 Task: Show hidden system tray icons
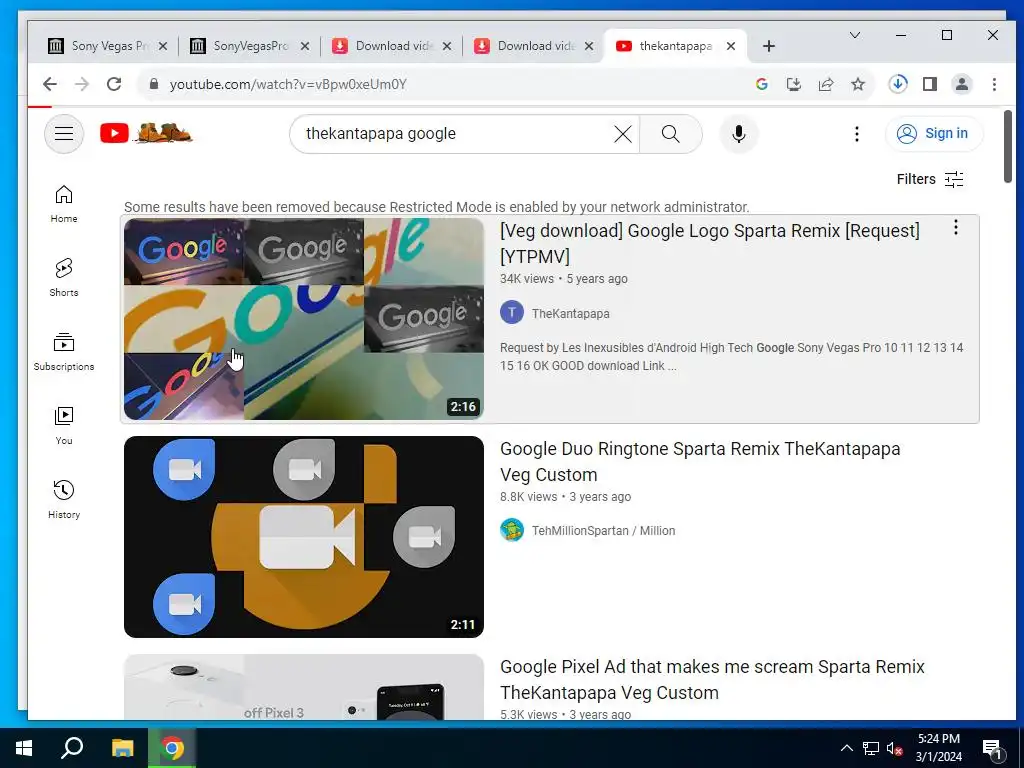[846, 748]
